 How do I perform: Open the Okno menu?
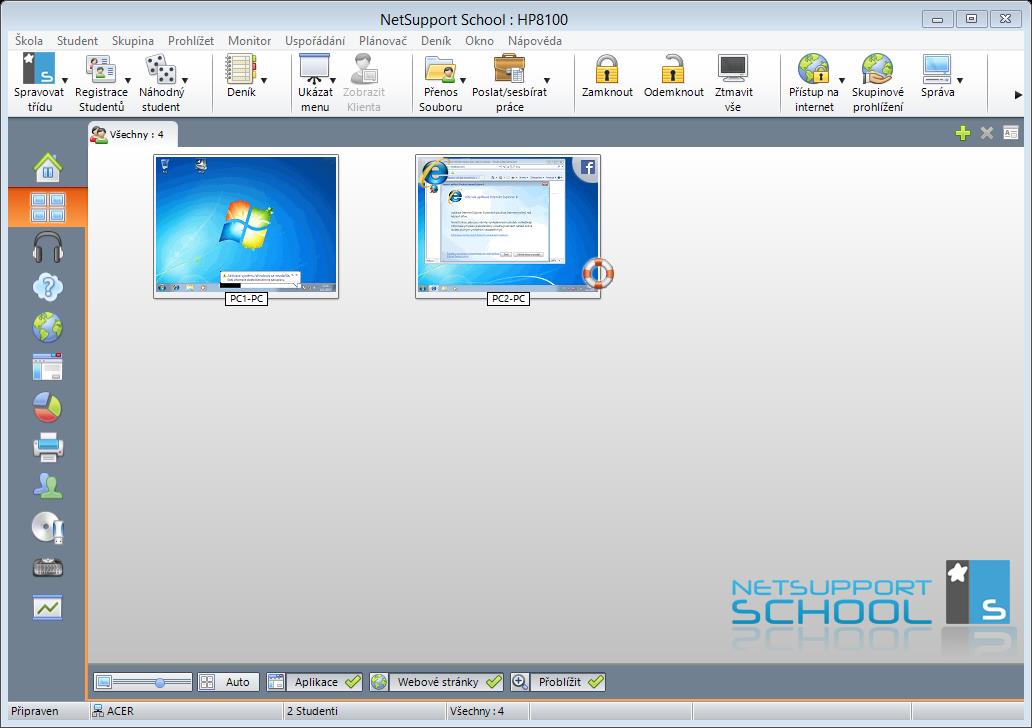[479, 41]
